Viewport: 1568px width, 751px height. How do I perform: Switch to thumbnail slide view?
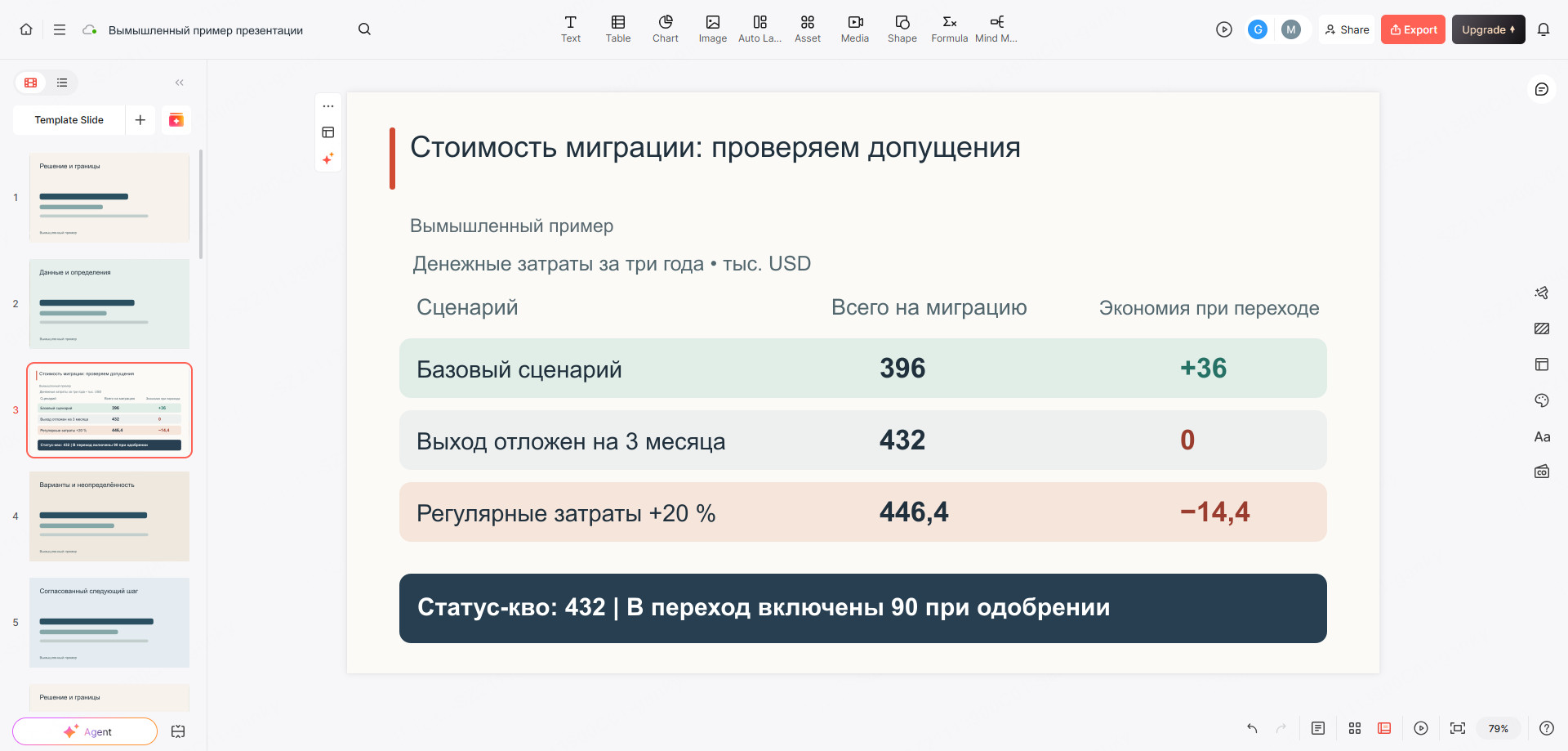click(x=31, y=83)
